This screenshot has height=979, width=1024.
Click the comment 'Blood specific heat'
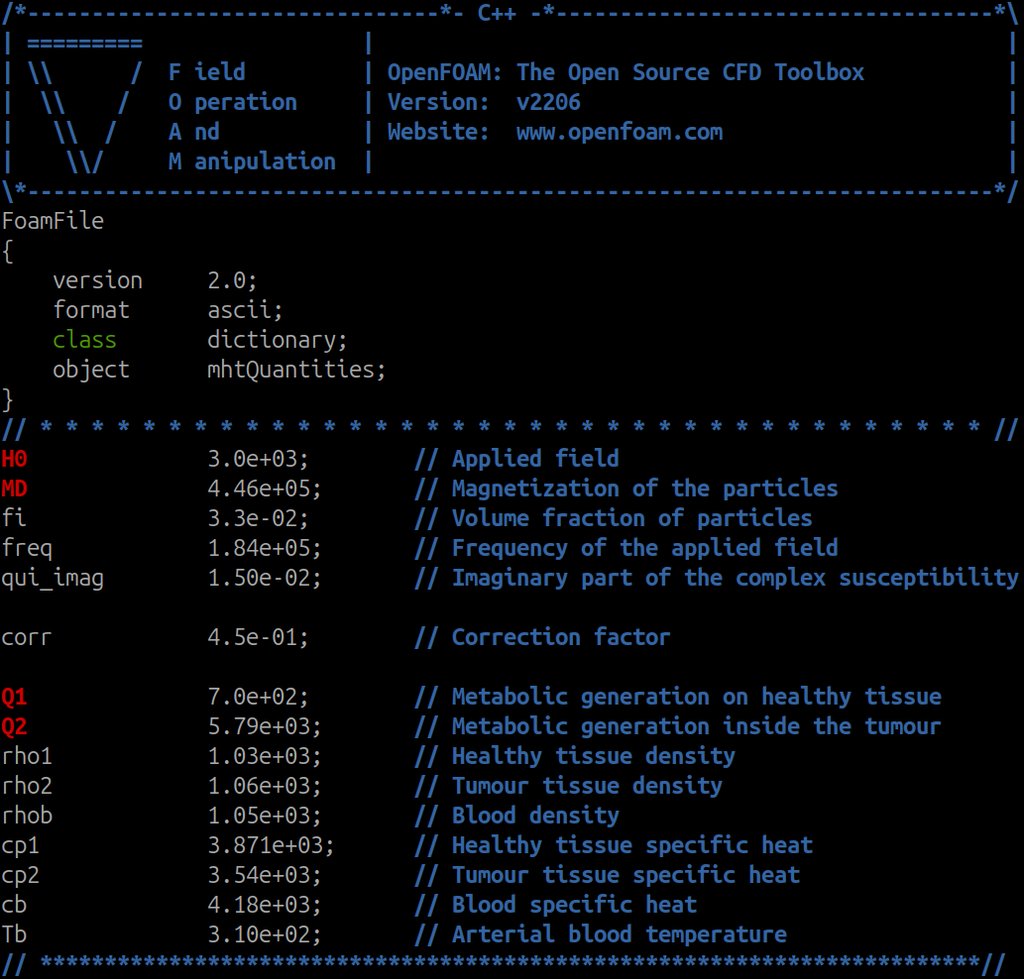tap(574, 905)
